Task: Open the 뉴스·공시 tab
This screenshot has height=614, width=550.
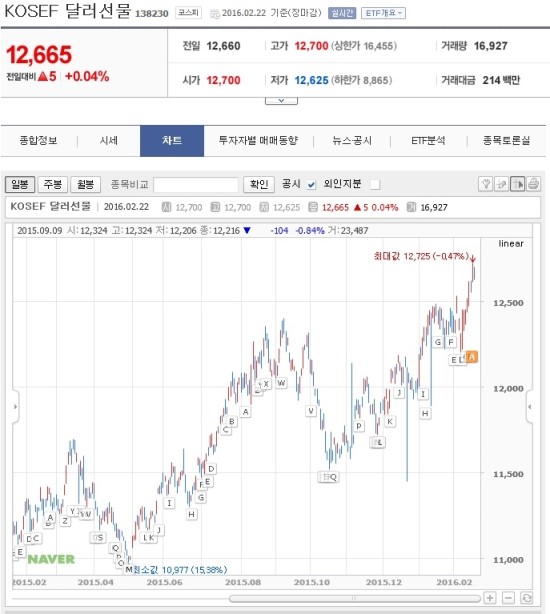Action: [x=352, y=141]
